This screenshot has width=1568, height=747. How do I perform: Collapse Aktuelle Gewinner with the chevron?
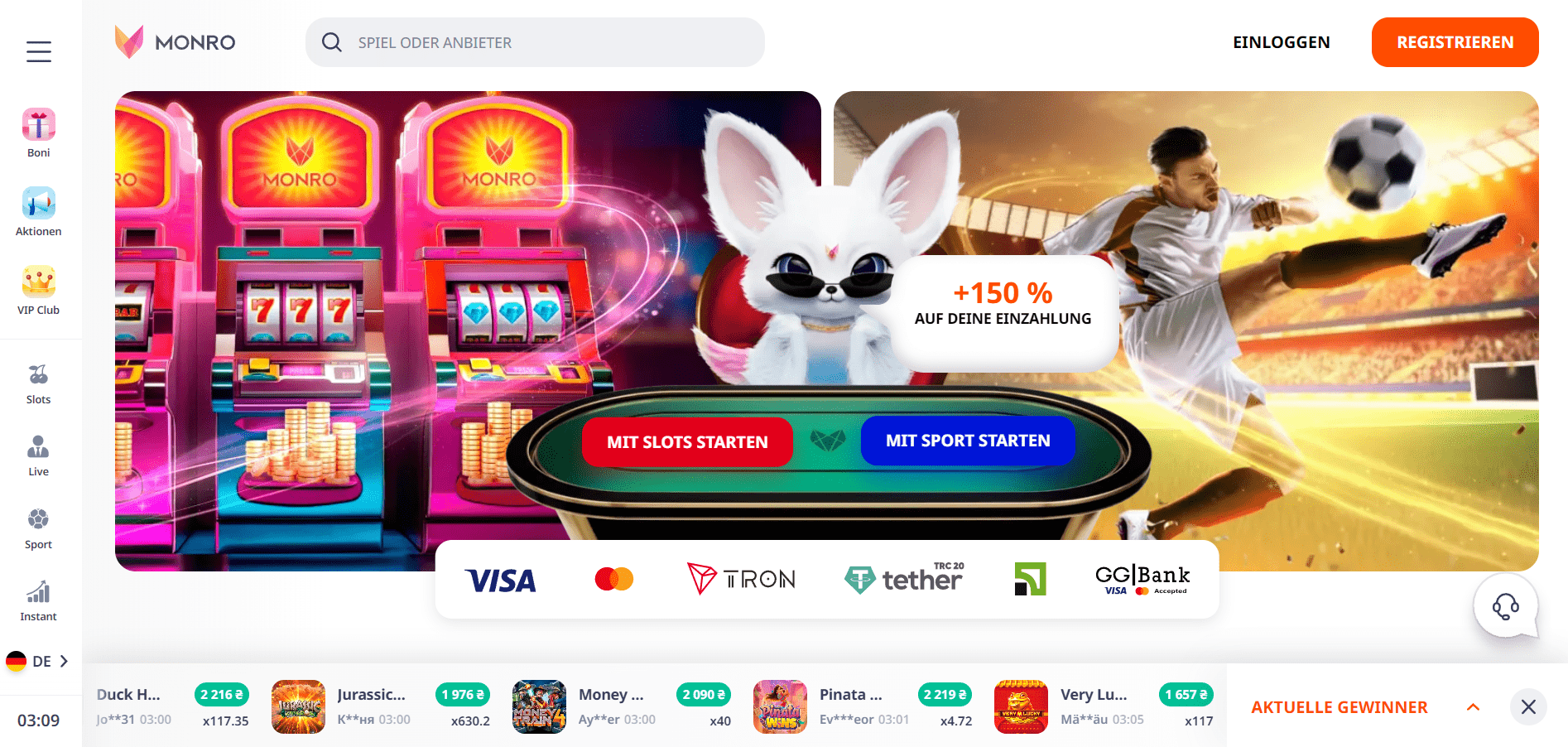pos(1473,707)
